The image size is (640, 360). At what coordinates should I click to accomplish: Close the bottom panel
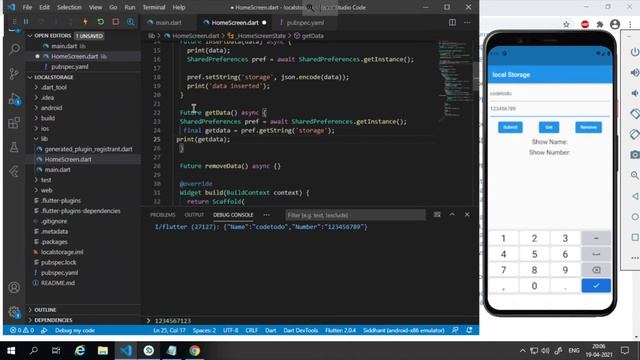pyautogui.click(x=467, y=215)
